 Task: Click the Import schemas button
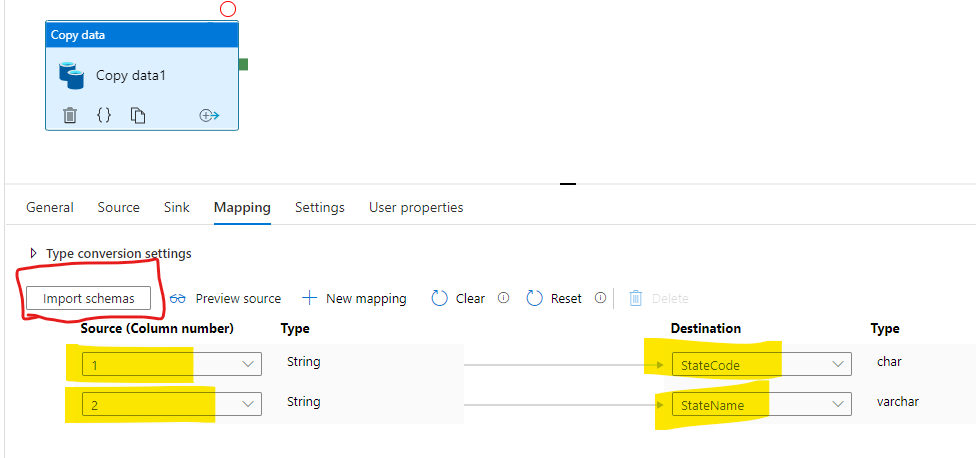click(x=89, y=298)
